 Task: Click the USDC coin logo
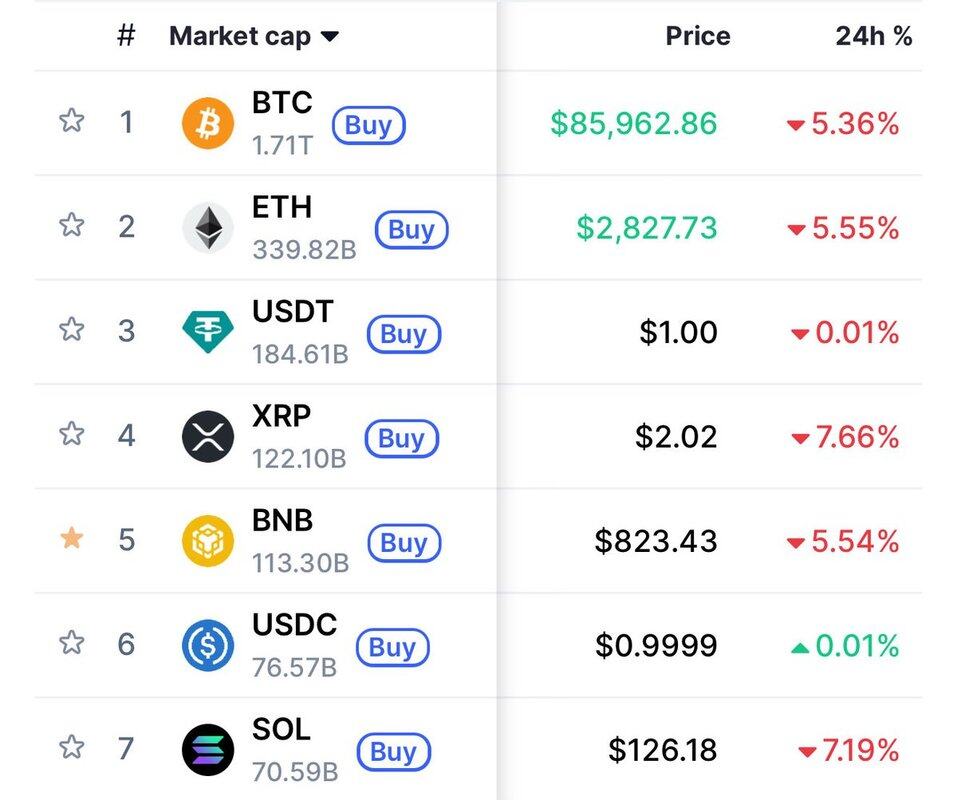(x=208, y=645)
